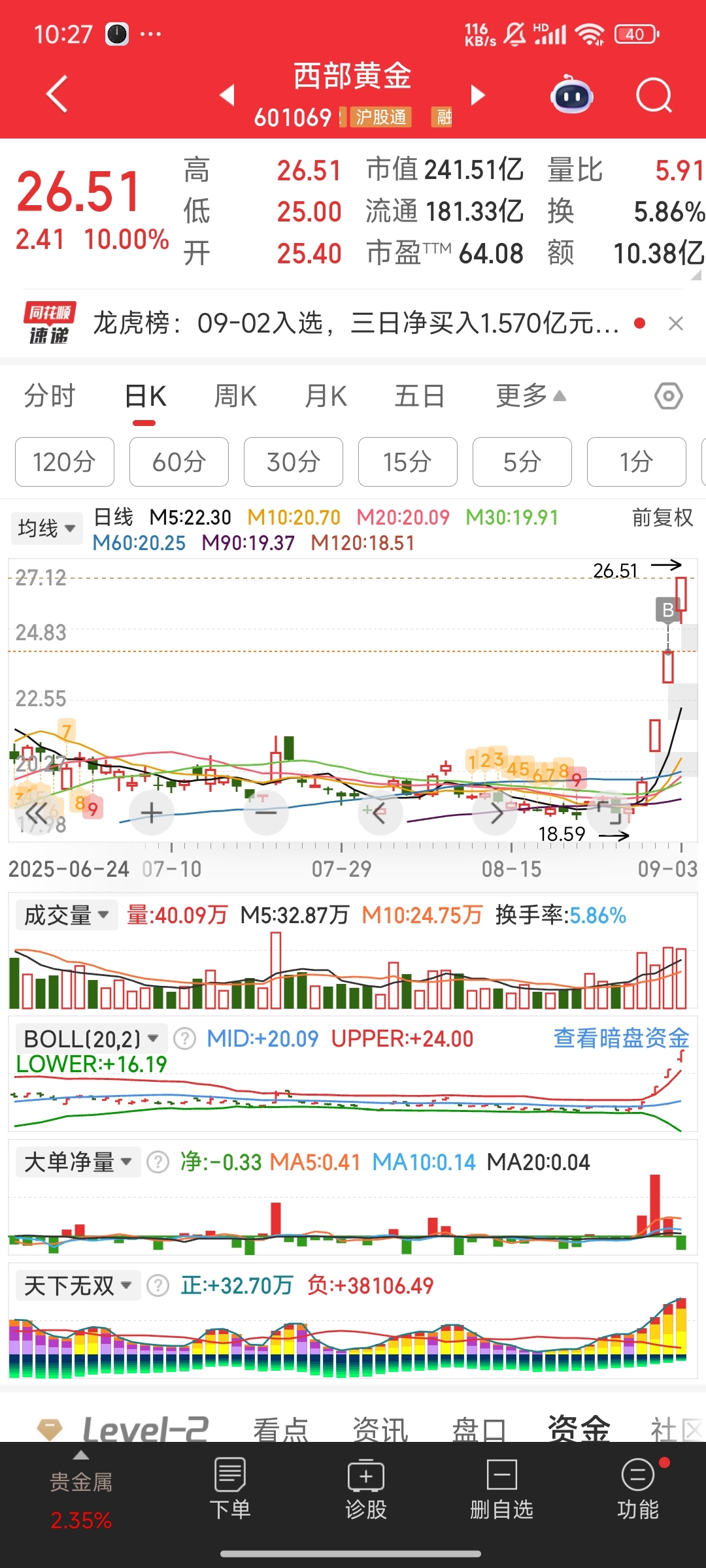Select 1分 period button
The height and width of the screenshot is (1568, 706).
tap(637, 462)
